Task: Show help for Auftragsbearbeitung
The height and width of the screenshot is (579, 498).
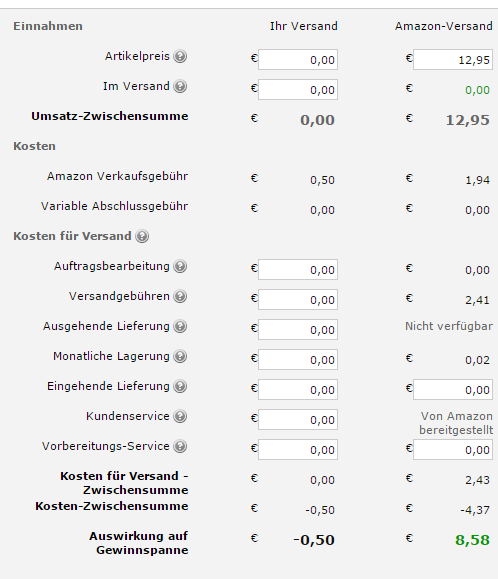Action: 180,266
